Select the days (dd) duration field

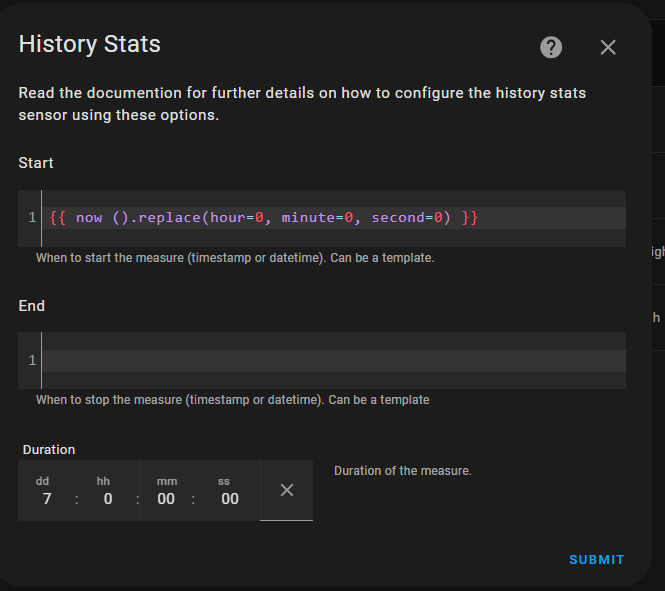point(46,499)
